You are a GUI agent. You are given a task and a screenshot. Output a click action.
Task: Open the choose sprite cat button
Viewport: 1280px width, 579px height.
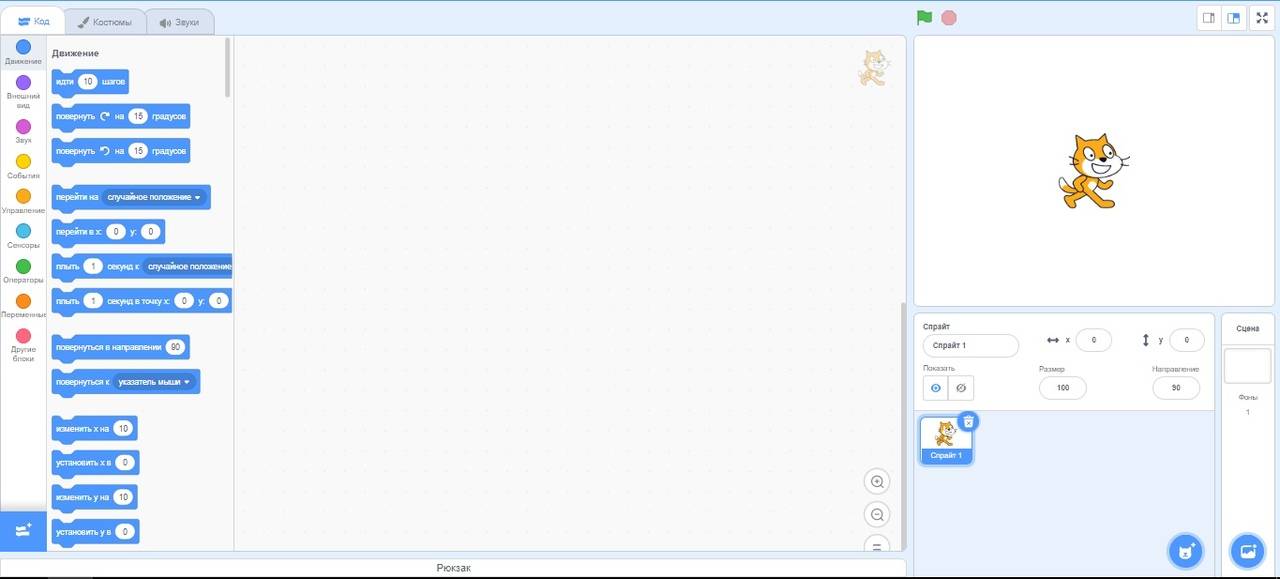coord(1186,550)
